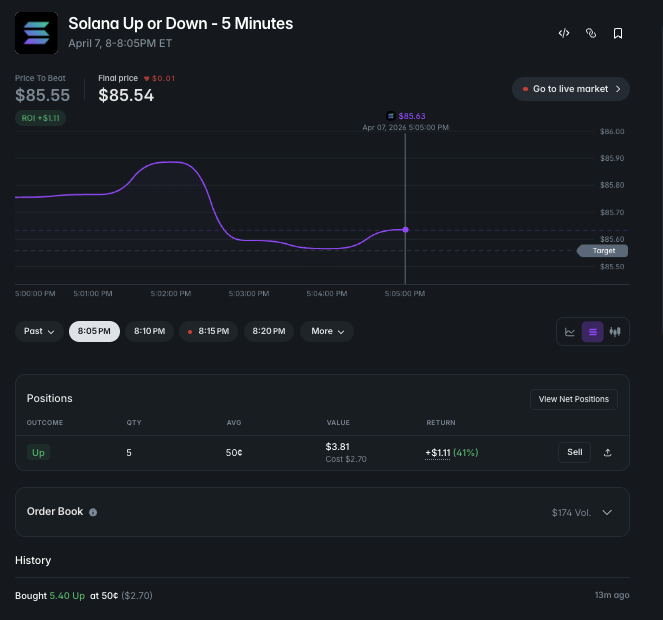Click the 5:03:00 PM axis label

point(249,294)
